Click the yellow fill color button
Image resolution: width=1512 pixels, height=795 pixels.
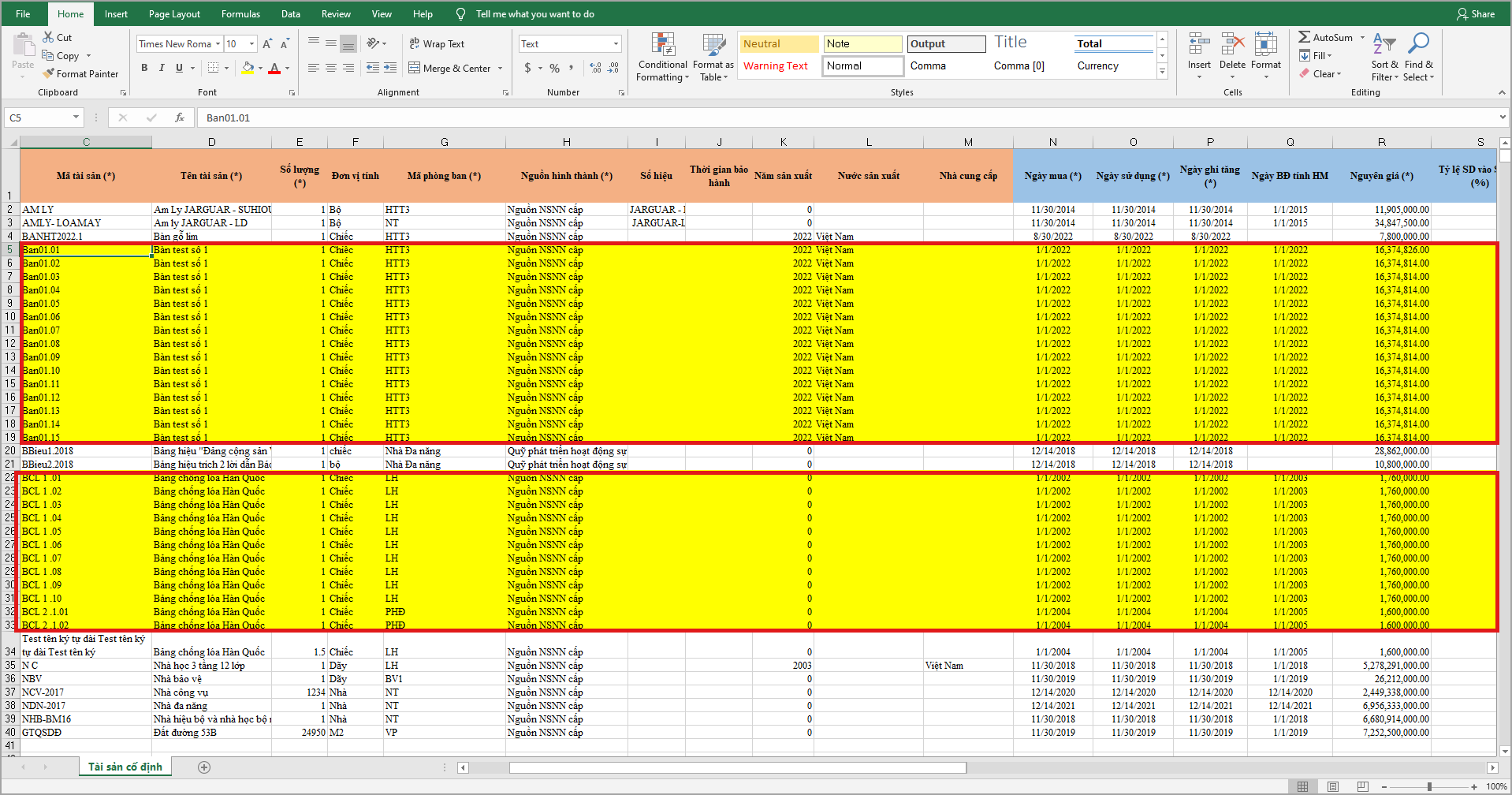pos(248,69)
